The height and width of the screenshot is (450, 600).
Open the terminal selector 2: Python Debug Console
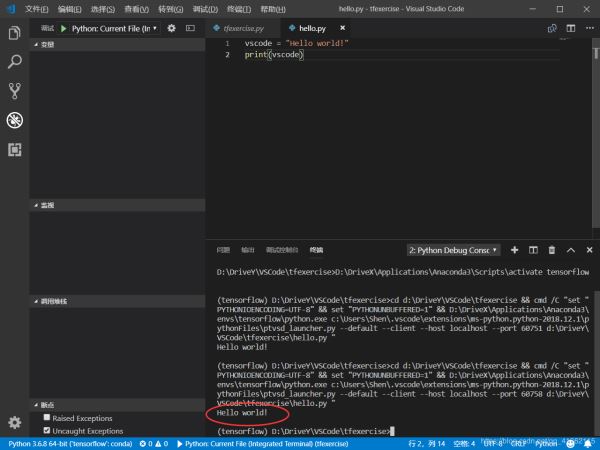(x=453, y=250)
